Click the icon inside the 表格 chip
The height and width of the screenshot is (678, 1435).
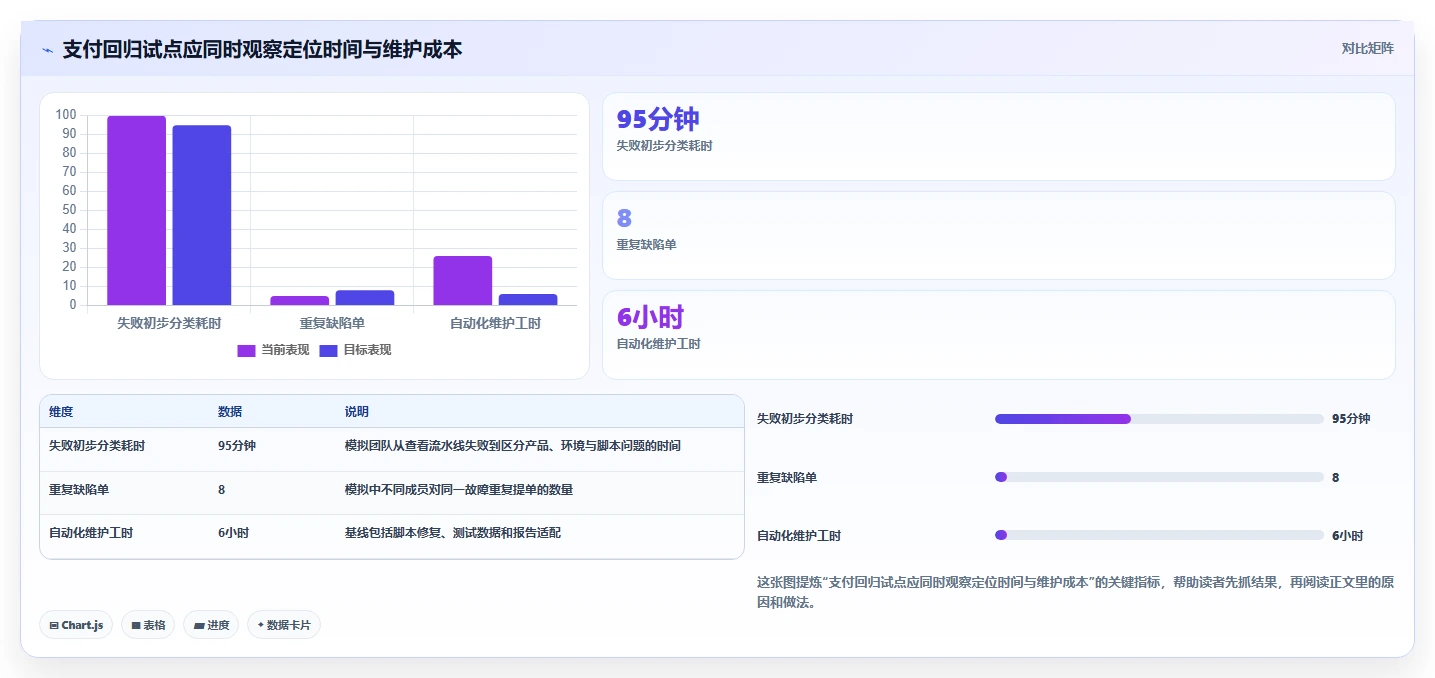click(x=136, y=625)
